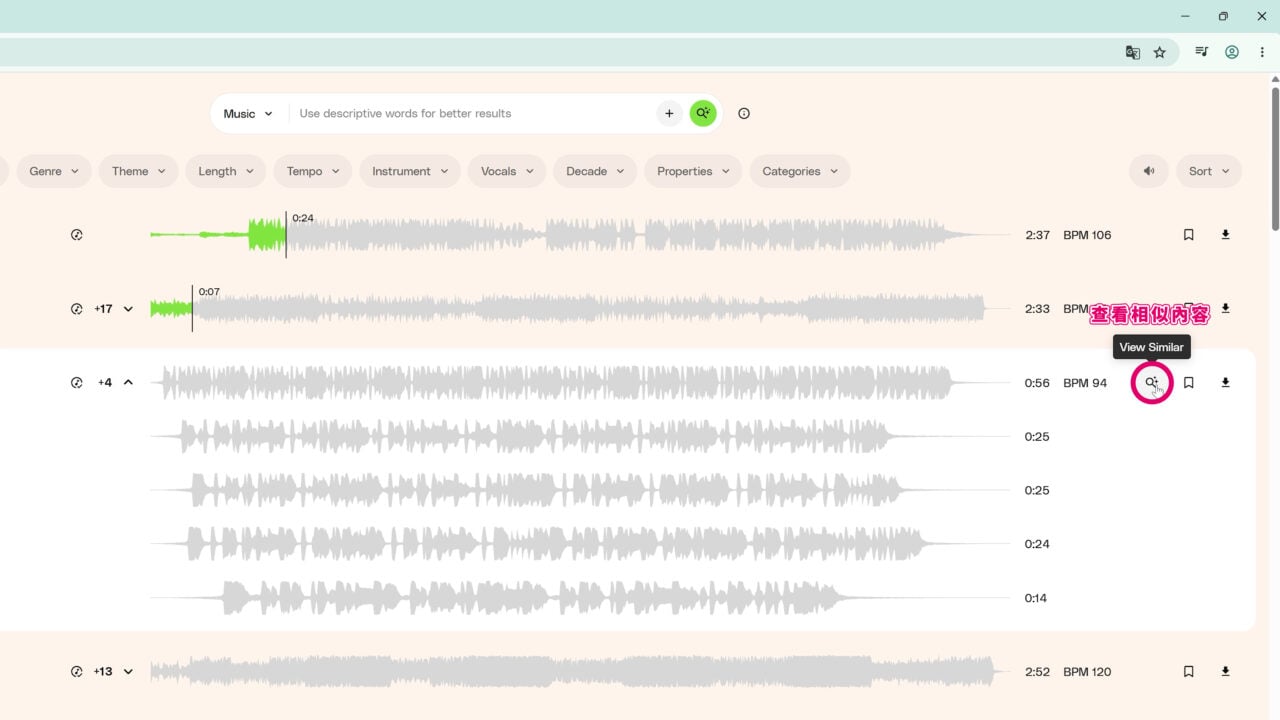Open the Genre filter dropdown
The image size is (1280, 720).
(x=54, y=171)
